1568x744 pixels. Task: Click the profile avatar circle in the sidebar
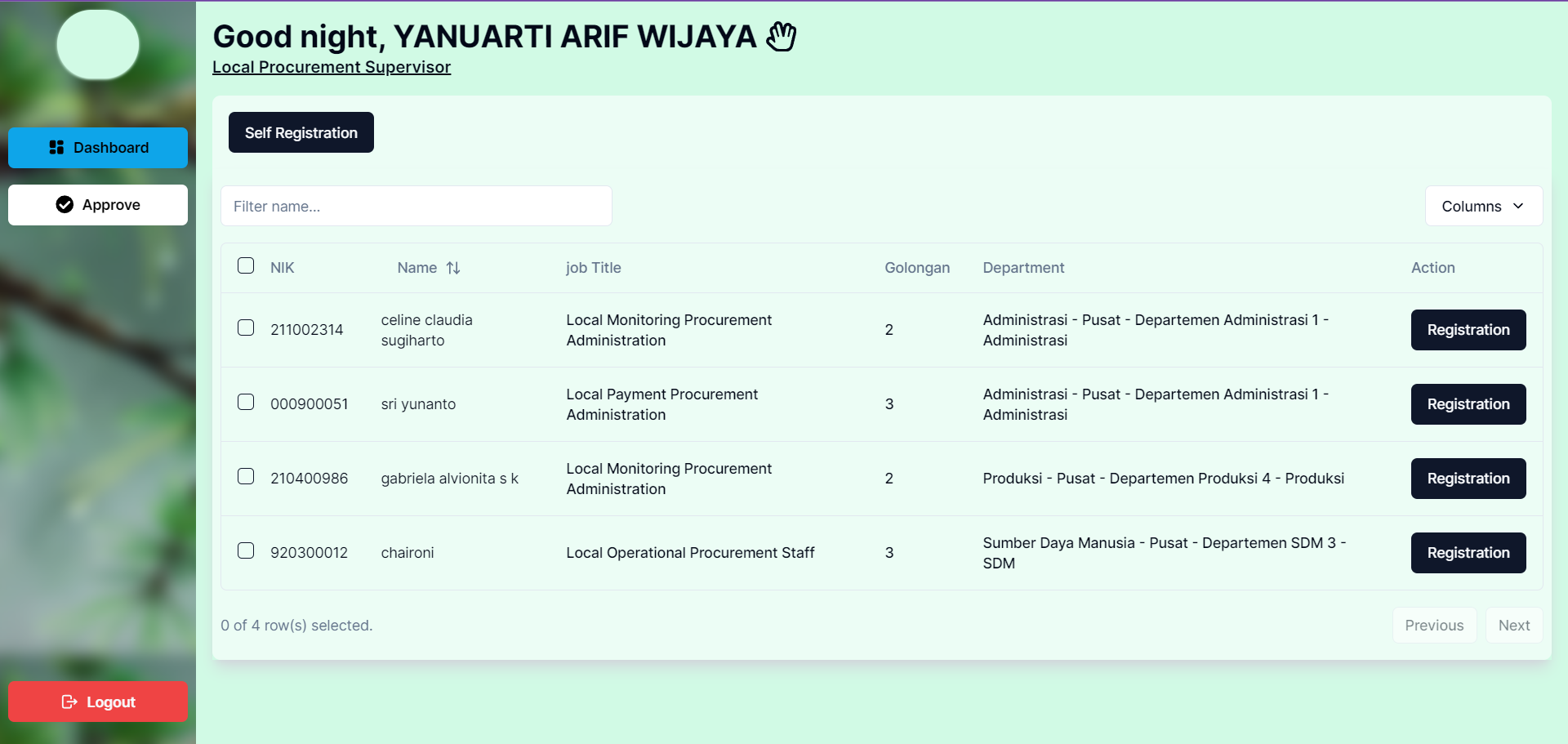[97, 45]
